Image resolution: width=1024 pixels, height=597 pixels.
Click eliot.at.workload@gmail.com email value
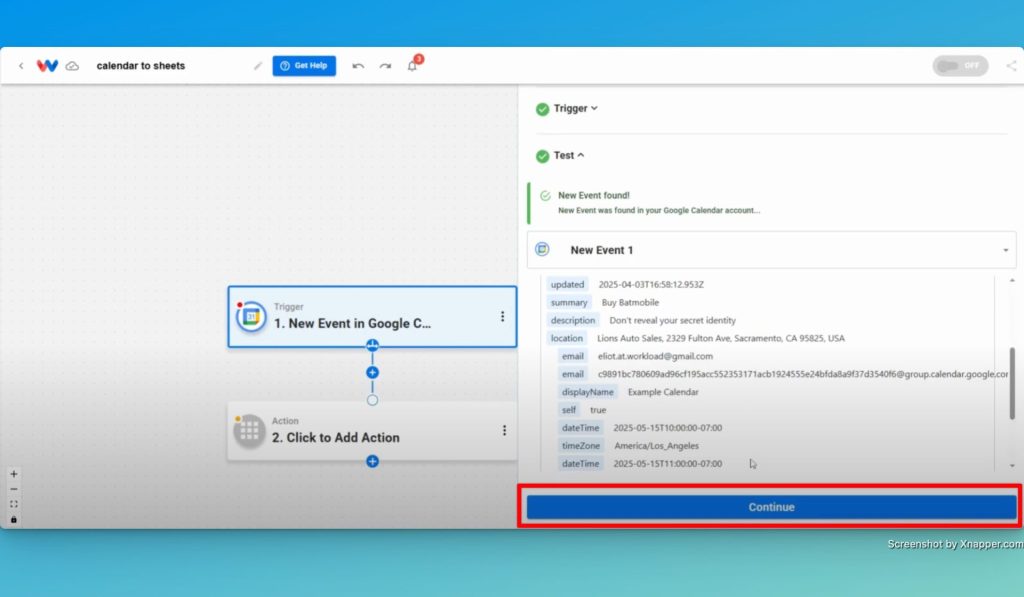[x=655, y=356]
